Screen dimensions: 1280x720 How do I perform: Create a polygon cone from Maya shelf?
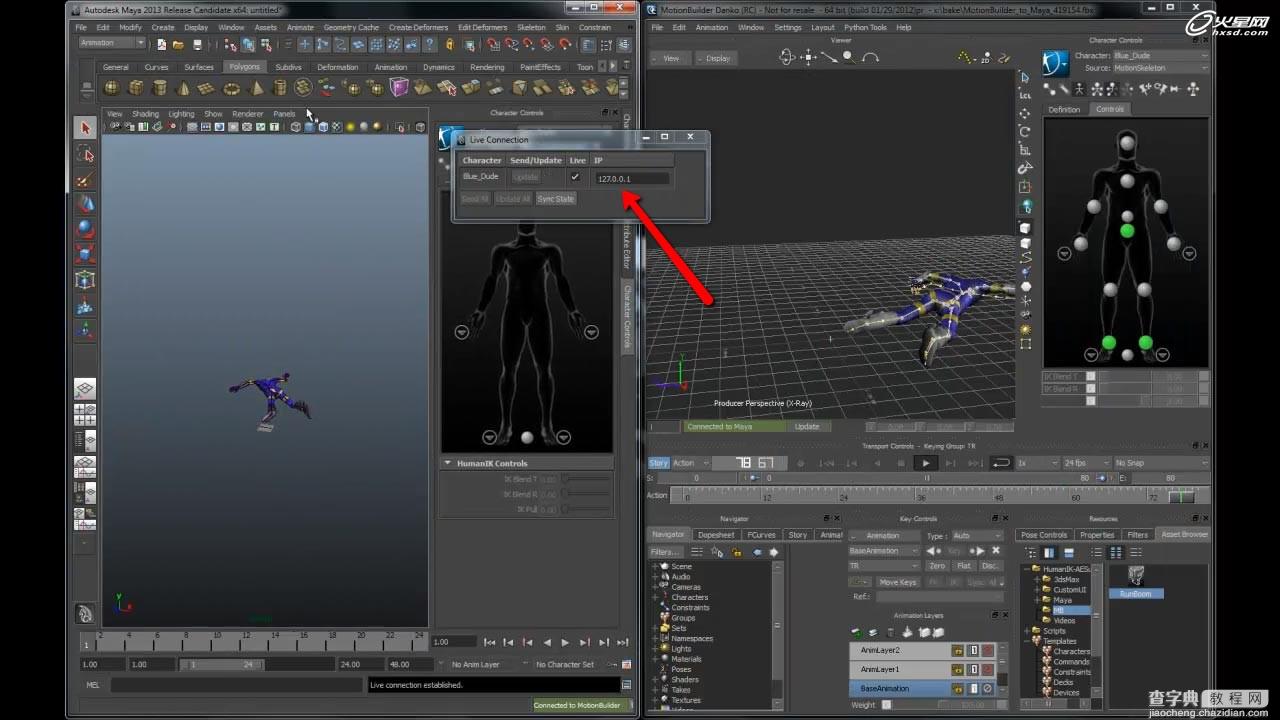pyautogui.click(x=183, y=88)
